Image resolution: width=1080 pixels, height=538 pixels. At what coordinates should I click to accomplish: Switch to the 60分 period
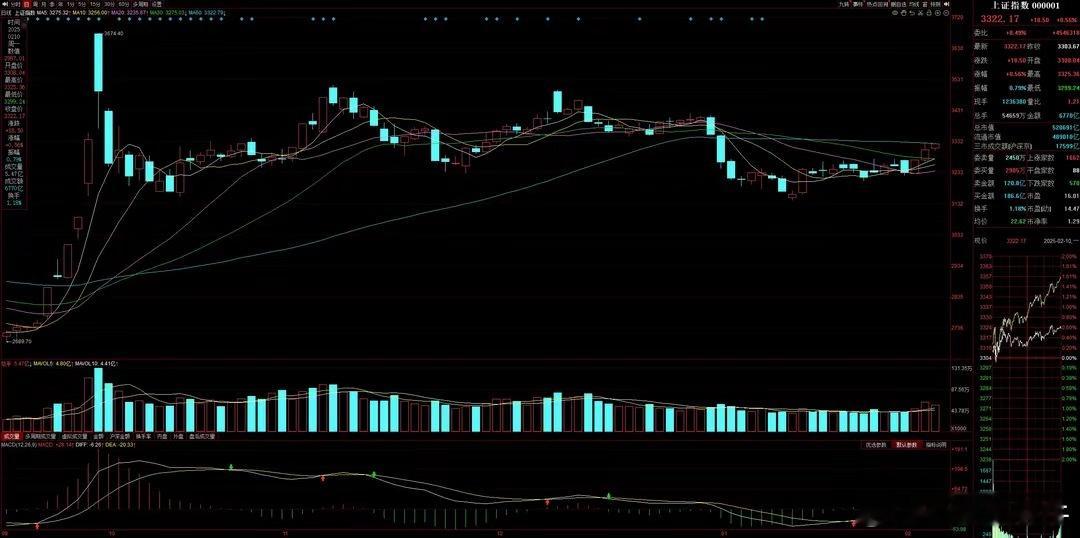123,3
